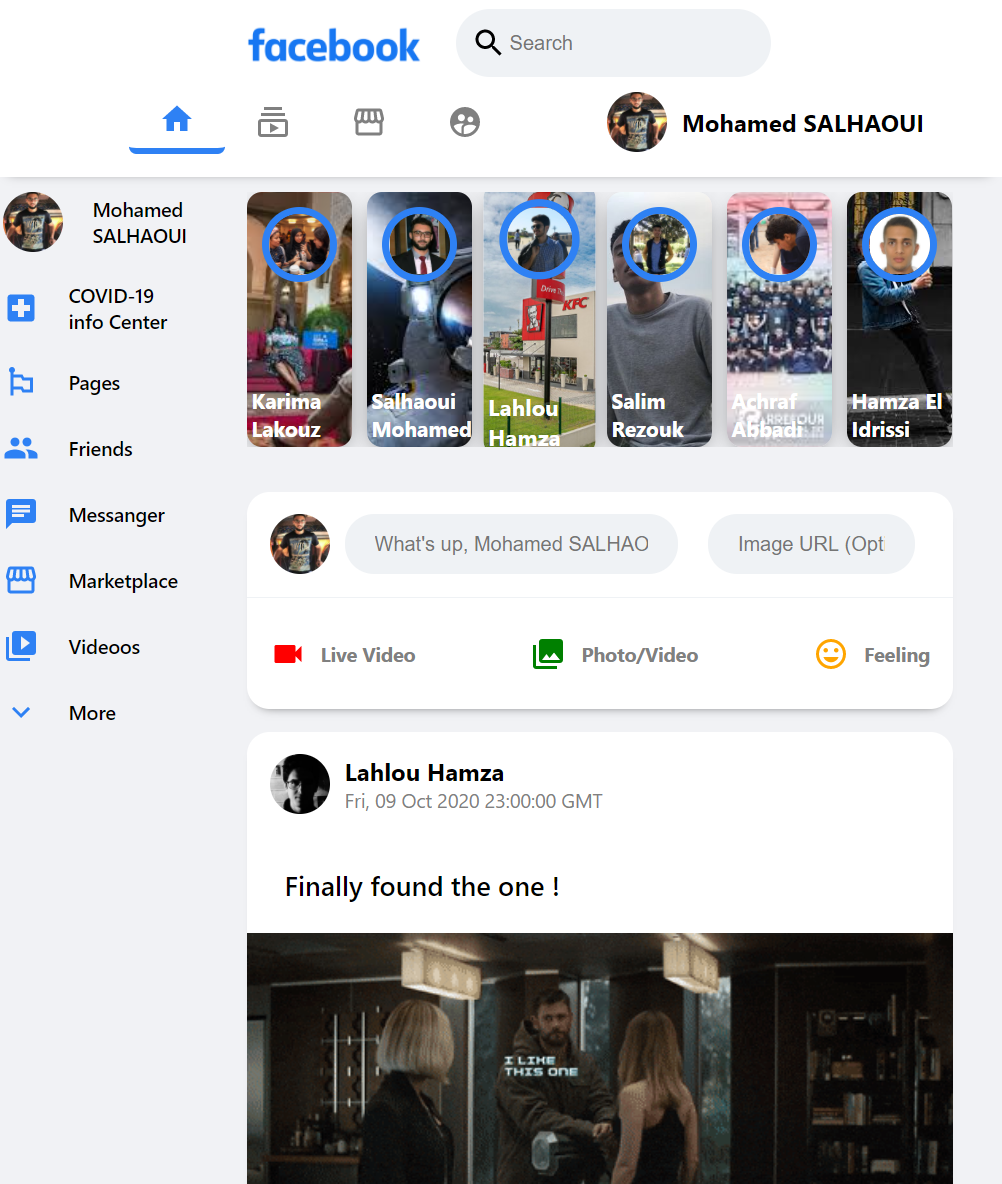Open the Messanger chat icon in sidebar
Viewport: 1002px width, 1184px height.
(21, 515)
